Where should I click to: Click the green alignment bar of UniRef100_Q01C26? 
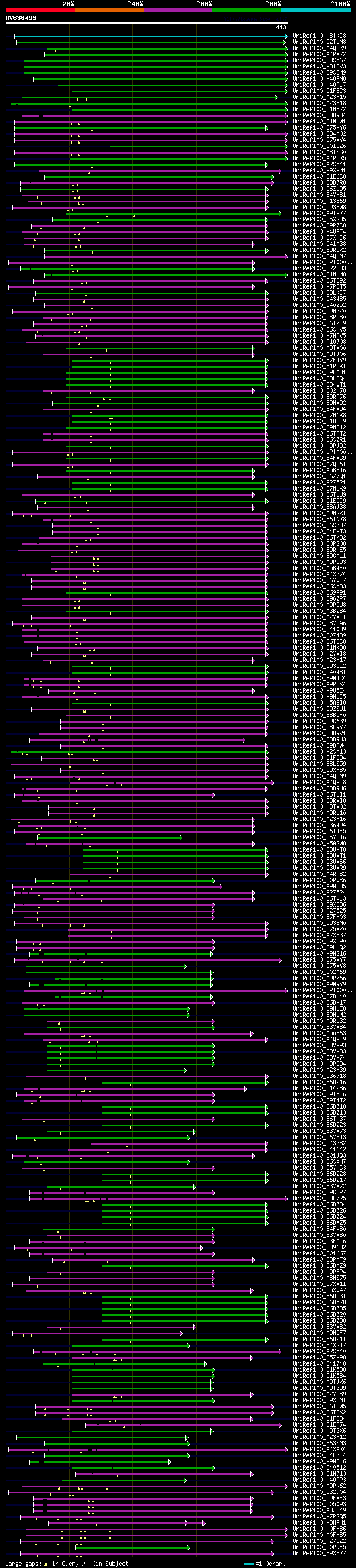point(199,146)
